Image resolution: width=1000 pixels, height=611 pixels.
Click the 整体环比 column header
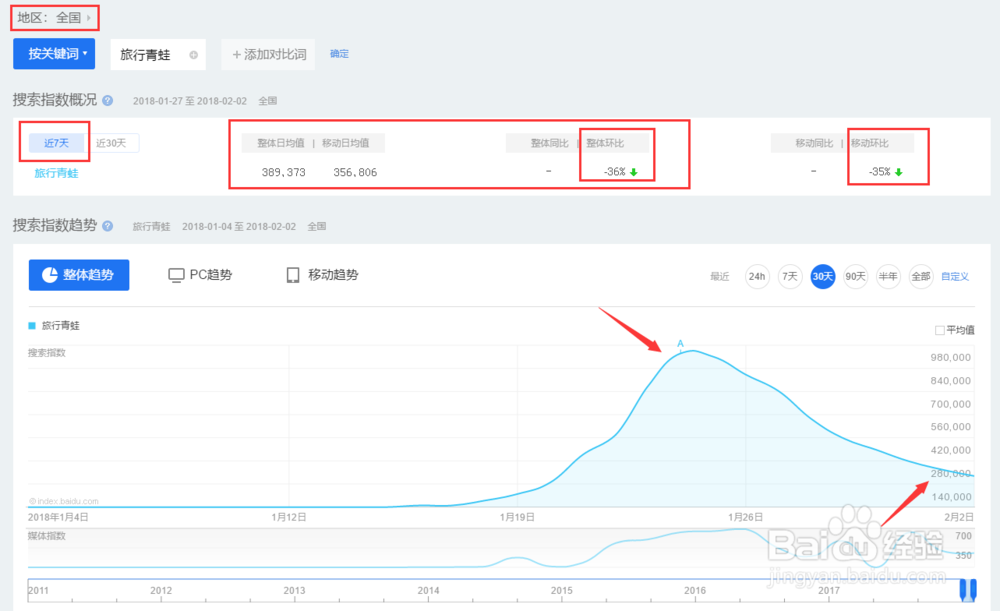point(605,143)
